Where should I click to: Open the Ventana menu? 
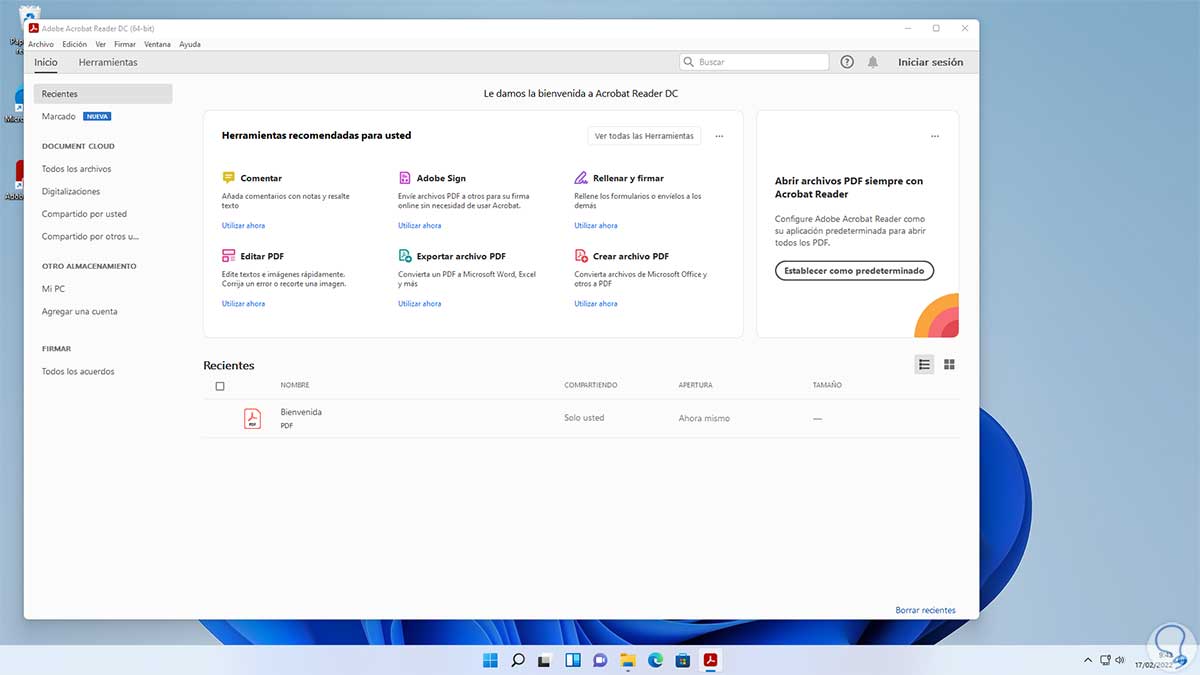[x=157, y=44]
